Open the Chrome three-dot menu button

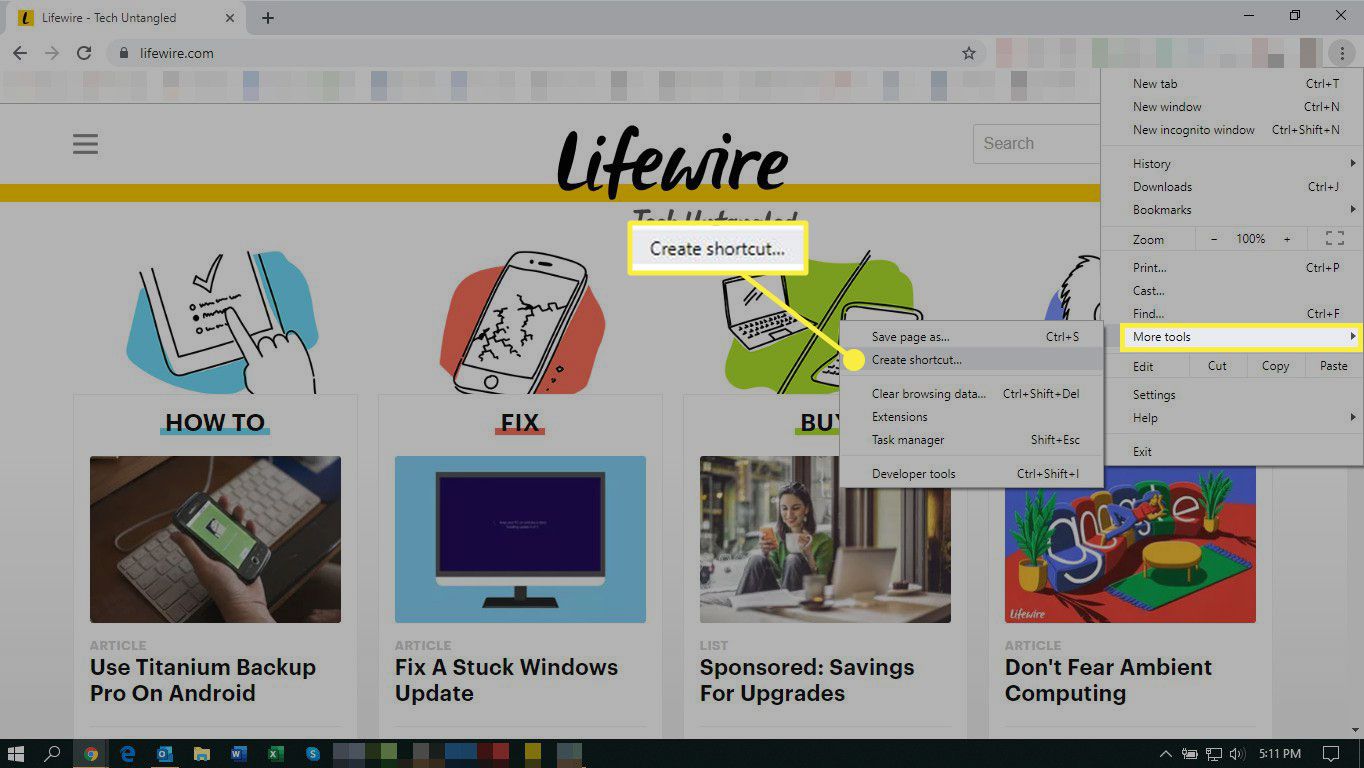point(1341,53)
